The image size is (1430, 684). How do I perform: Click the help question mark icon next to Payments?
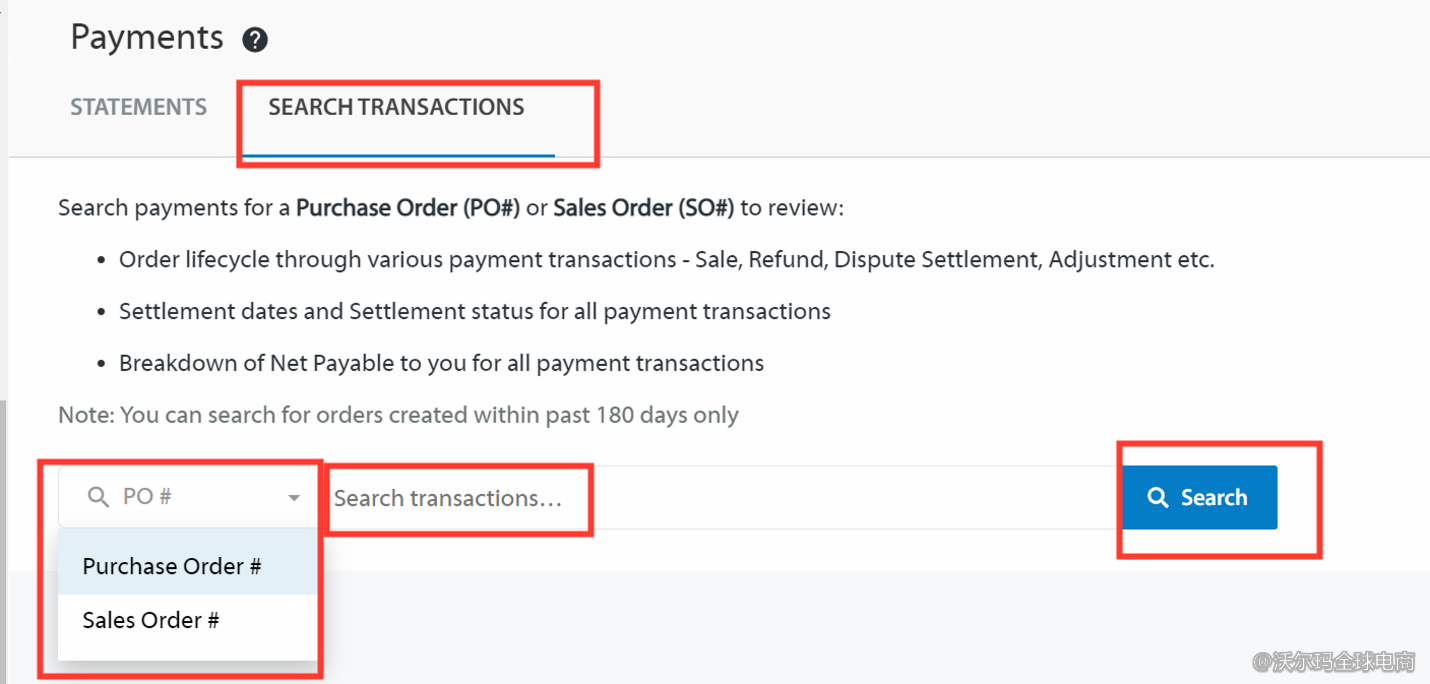coord(255,39)
